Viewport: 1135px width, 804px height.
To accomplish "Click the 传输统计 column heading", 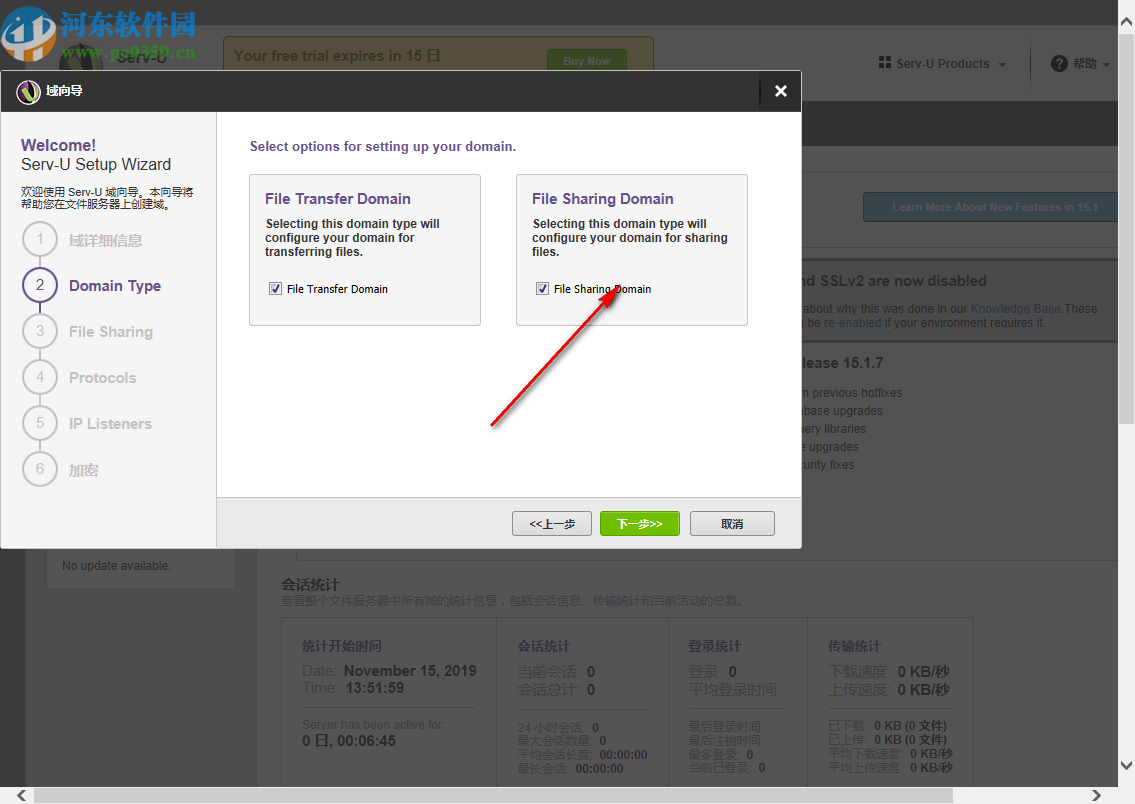I will click(x=854, y=646).
